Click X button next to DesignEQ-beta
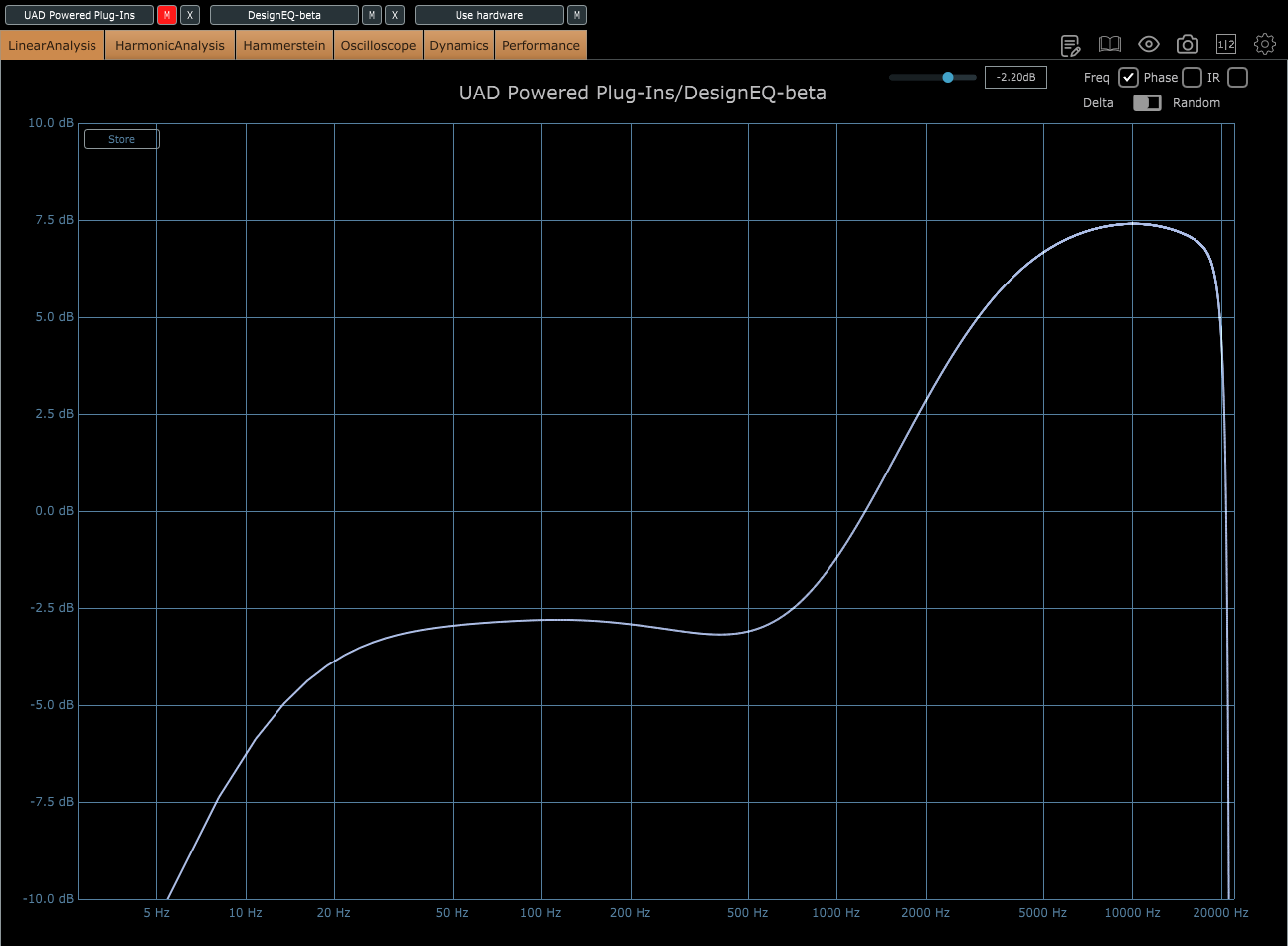 point(395,15)
